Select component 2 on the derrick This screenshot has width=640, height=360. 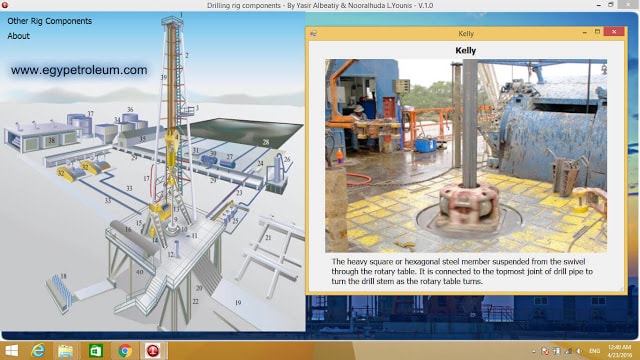click(x=187, y=55)
